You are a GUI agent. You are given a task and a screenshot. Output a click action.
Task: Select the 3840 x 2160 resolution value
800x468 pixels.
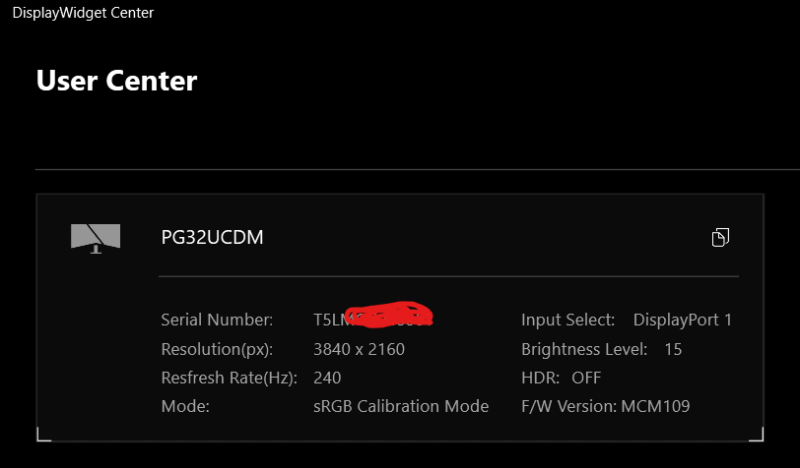coord(359,349)
